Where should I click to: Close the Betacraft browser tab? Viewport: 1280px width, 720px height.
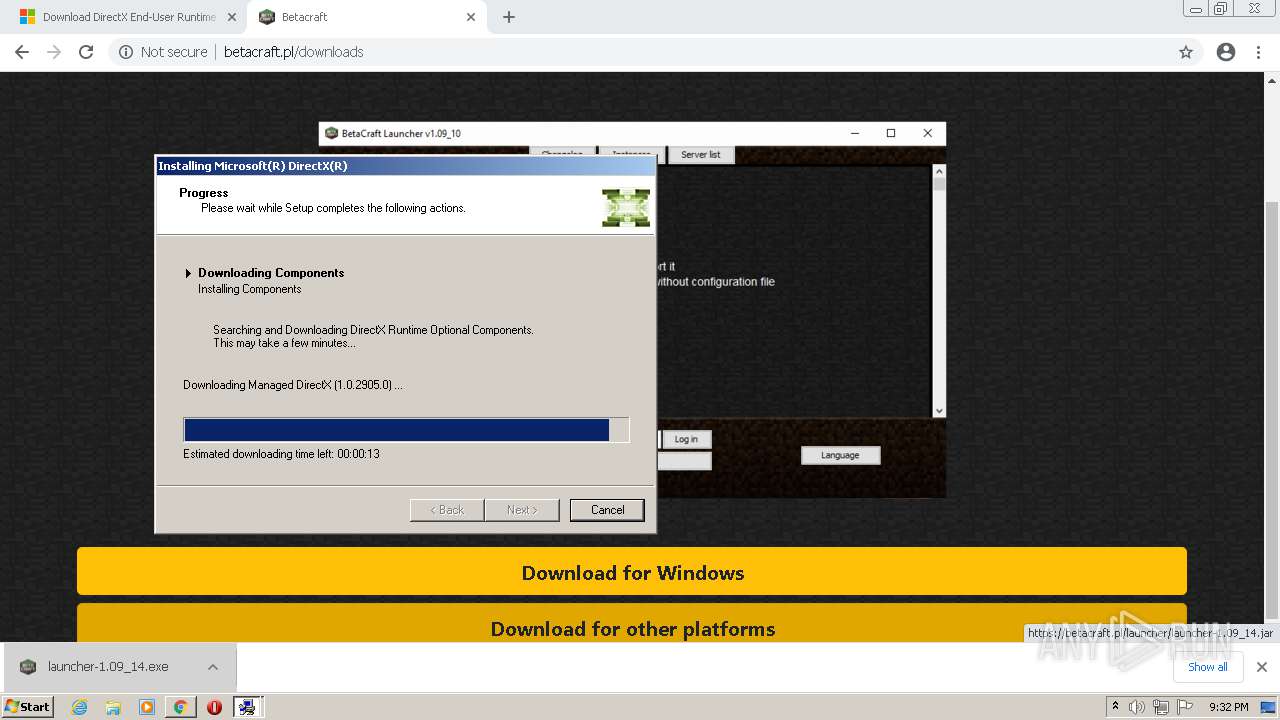click(471, 17)
